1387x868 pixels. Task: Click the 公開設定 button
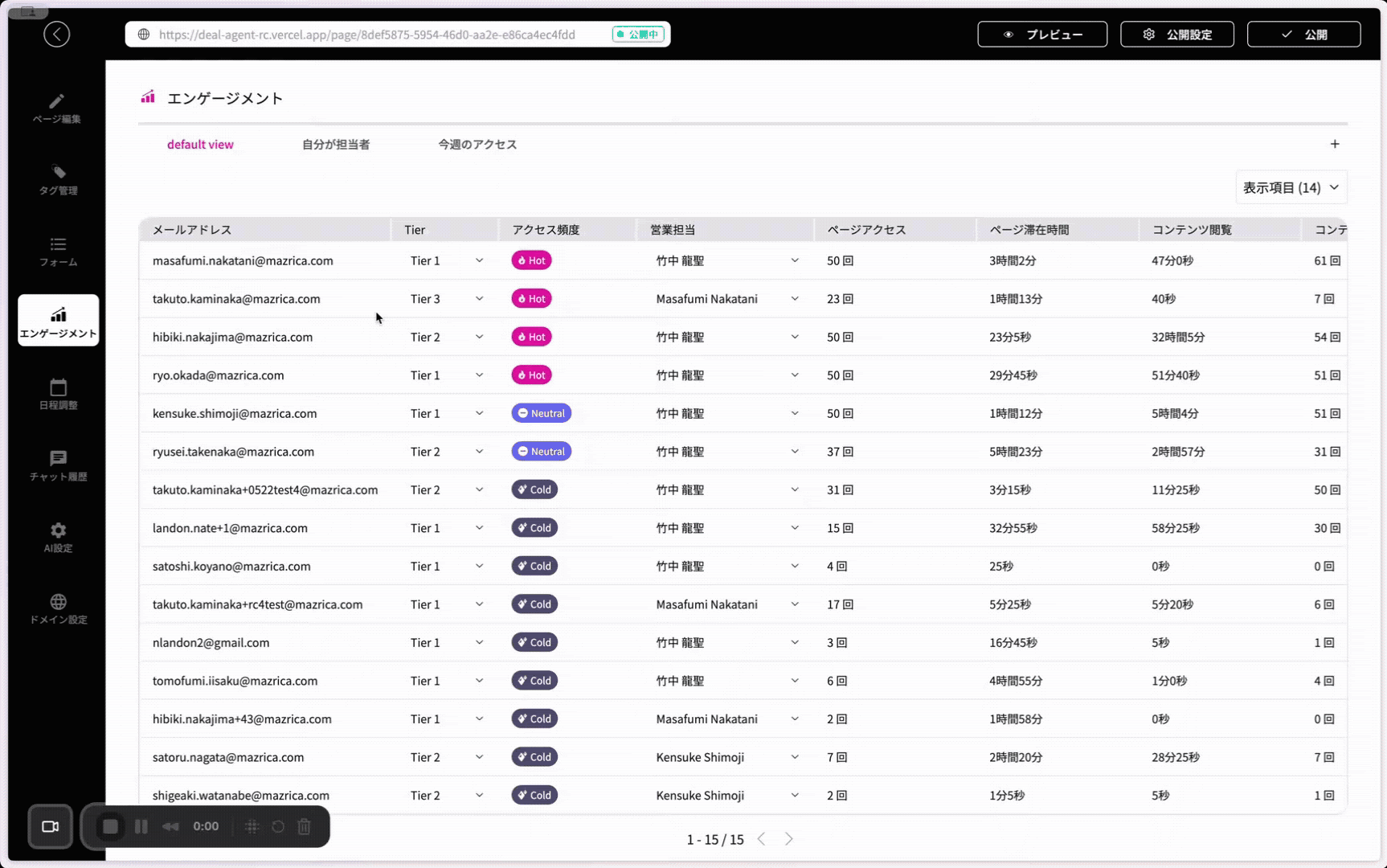1176,35
